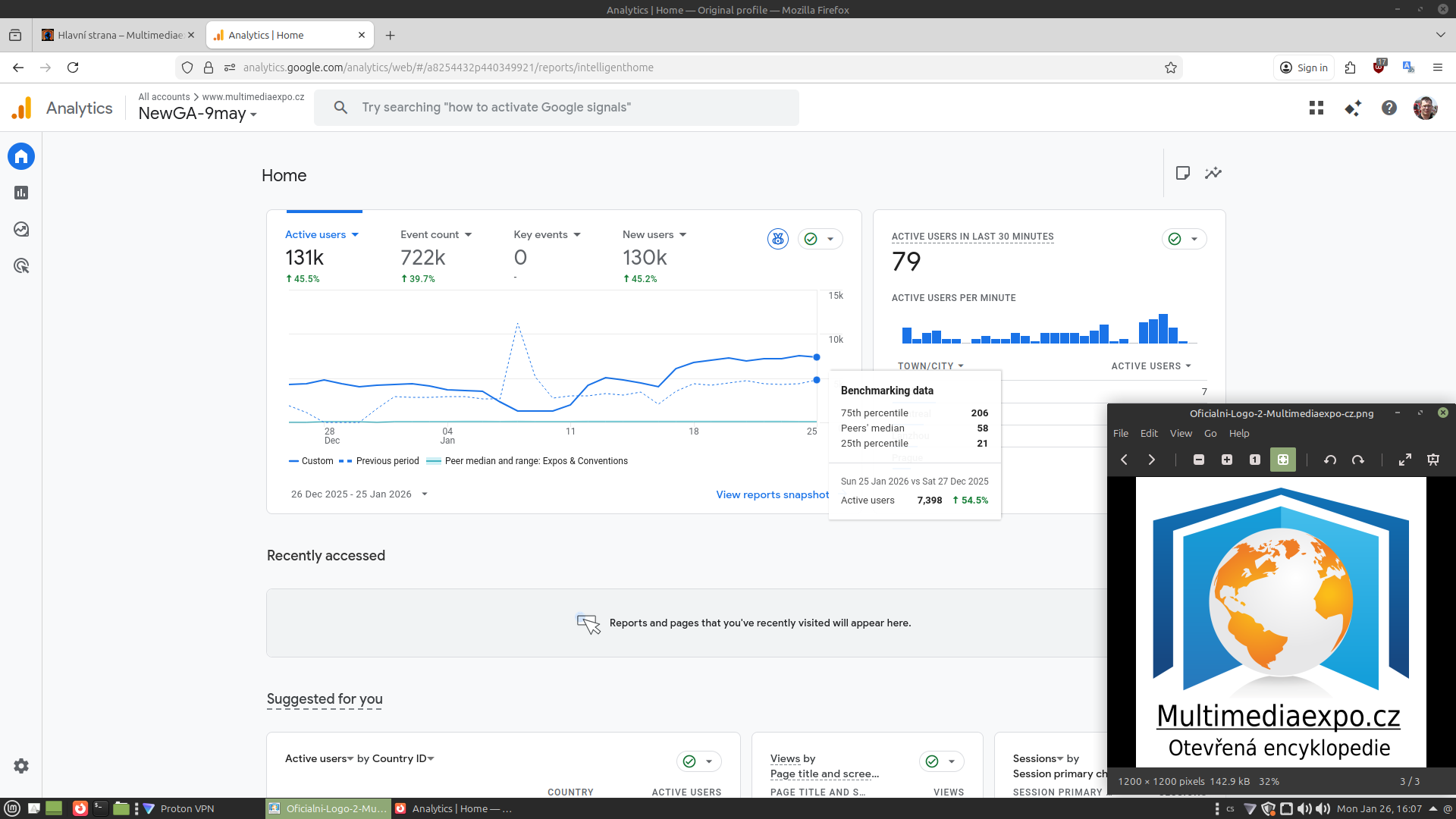Open the Advertising icon in left sidebar
This screenshot has width=1456, height=819.
(21, 265)
